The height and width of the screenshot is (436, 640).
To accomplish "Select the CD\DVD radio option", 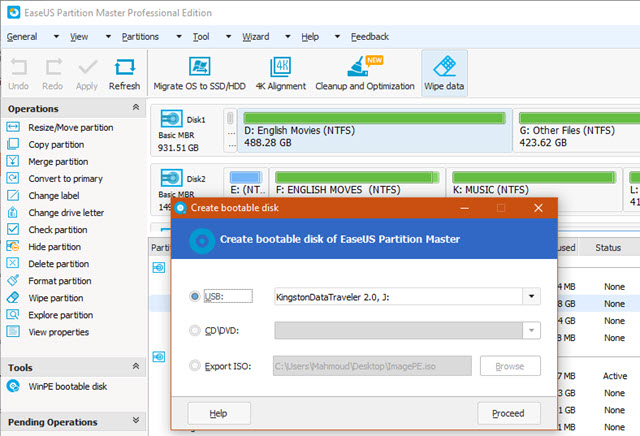I will click(x=195, y=330).
